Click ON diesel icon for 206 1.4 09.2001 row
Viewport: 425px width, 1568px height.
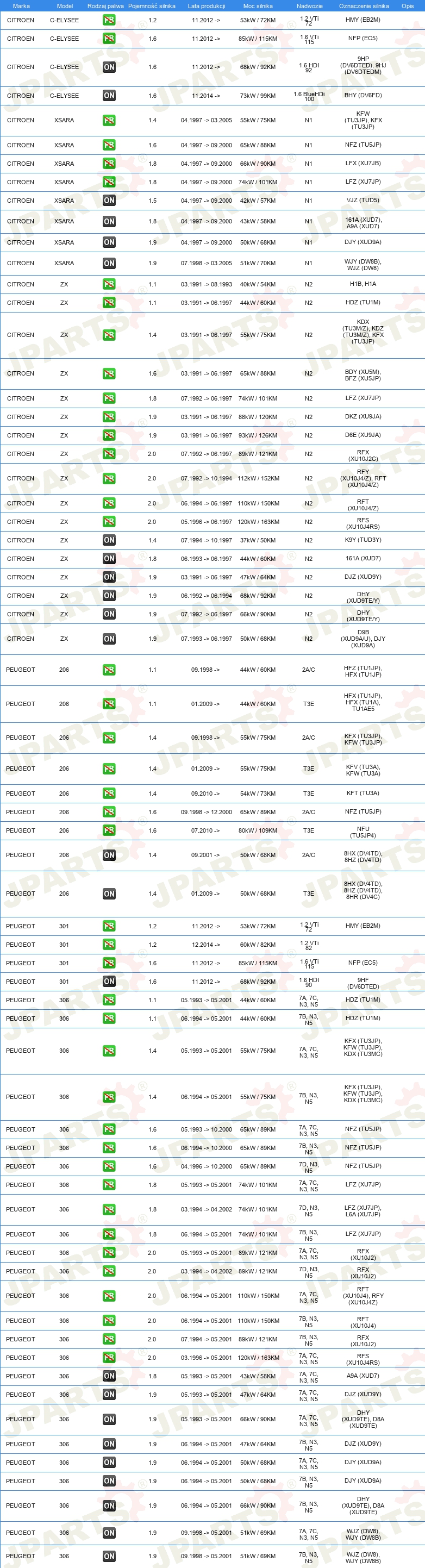click(x=109, y=855)
